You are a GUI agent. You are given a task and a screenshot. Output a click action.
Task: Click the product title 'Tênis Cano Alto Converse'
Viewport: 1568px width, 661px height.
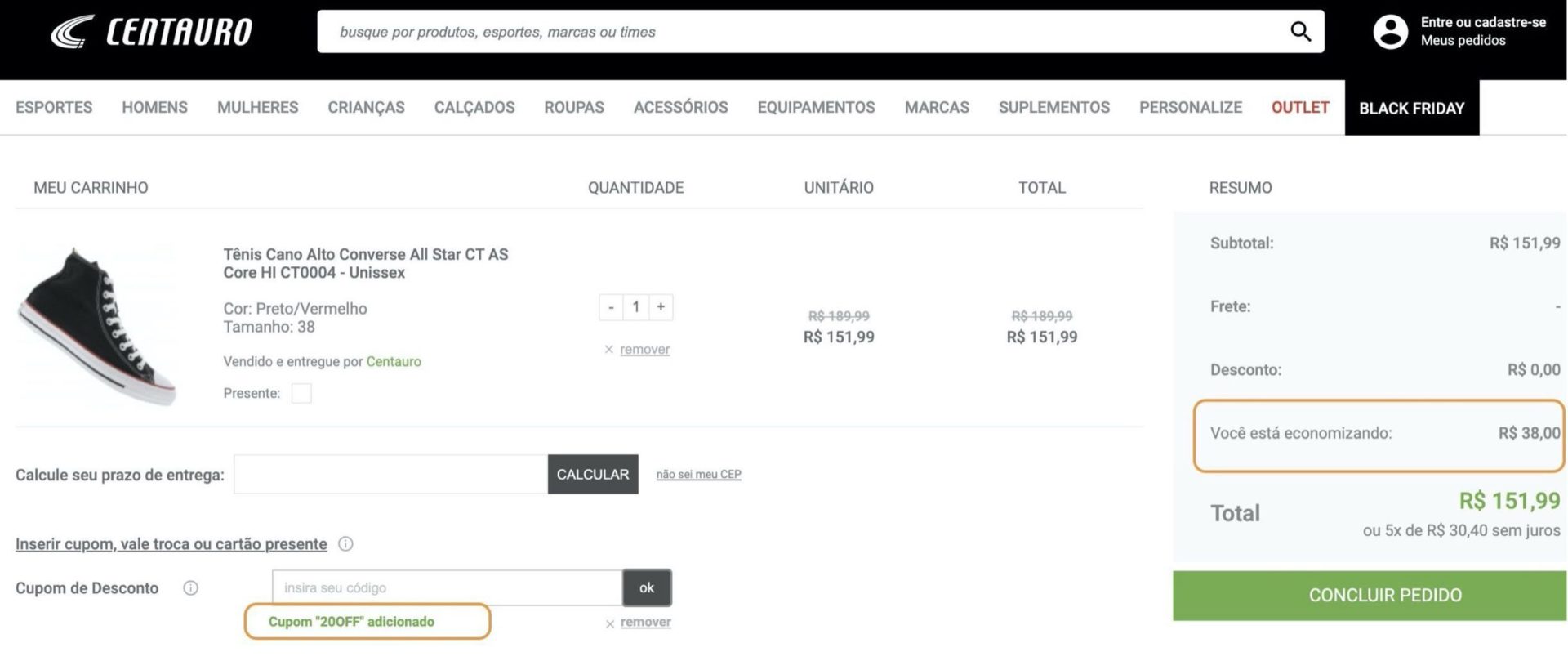coord(366,264)
